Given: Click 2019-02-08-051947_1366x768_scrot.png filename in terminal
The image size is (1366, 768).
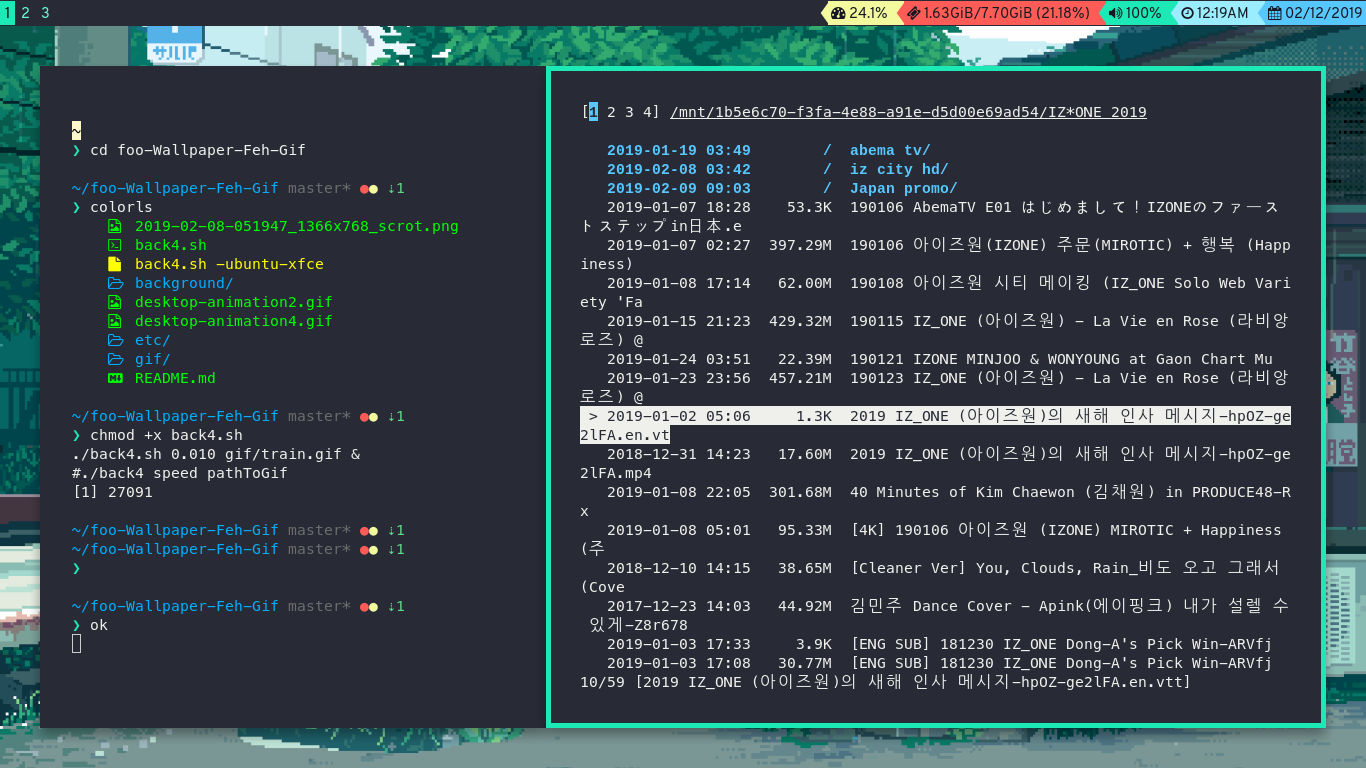Looking at the screenshot, I should click(x=297, y=226).
